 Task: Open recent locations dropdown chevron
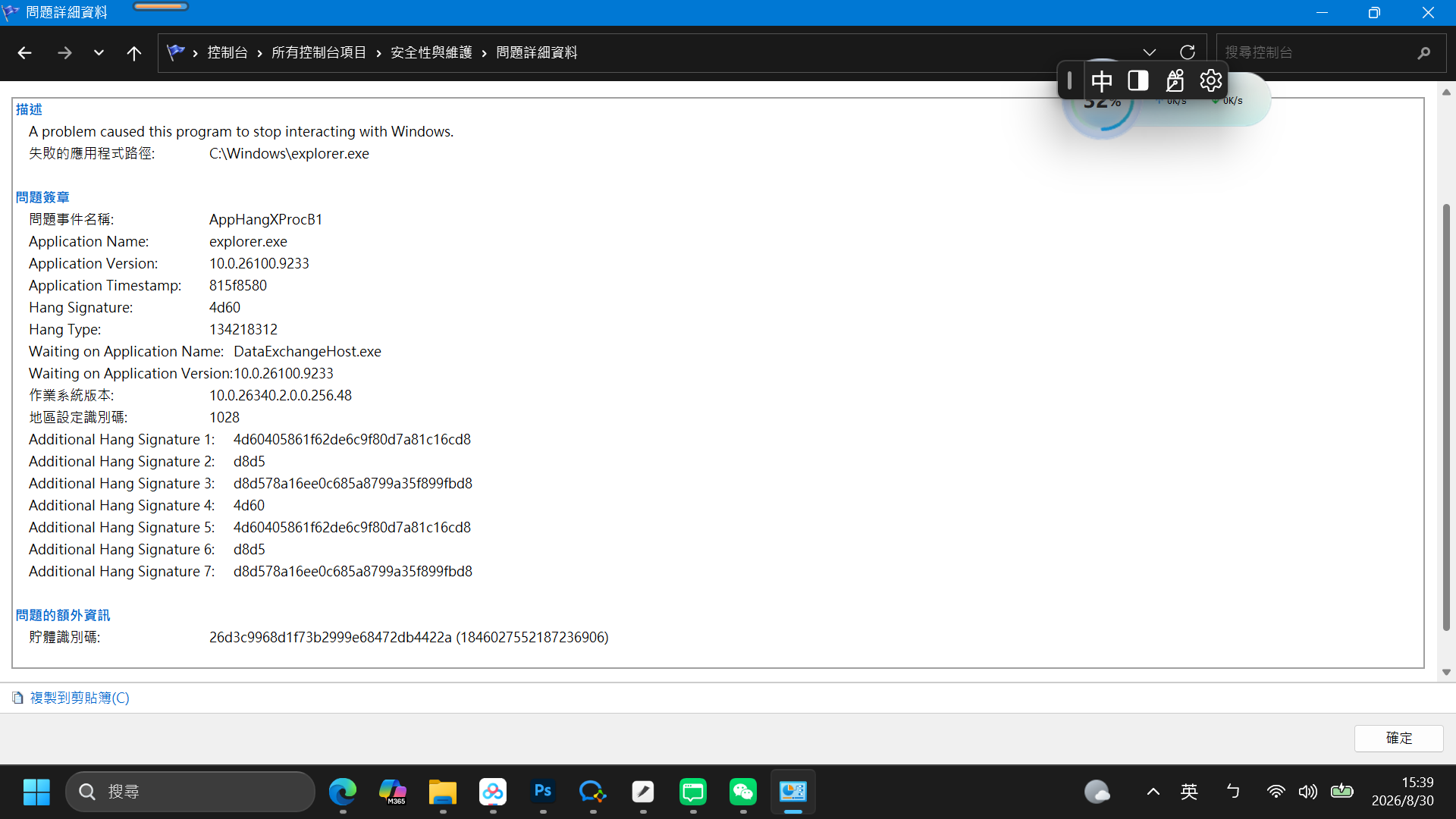click(x=99, y=53)
